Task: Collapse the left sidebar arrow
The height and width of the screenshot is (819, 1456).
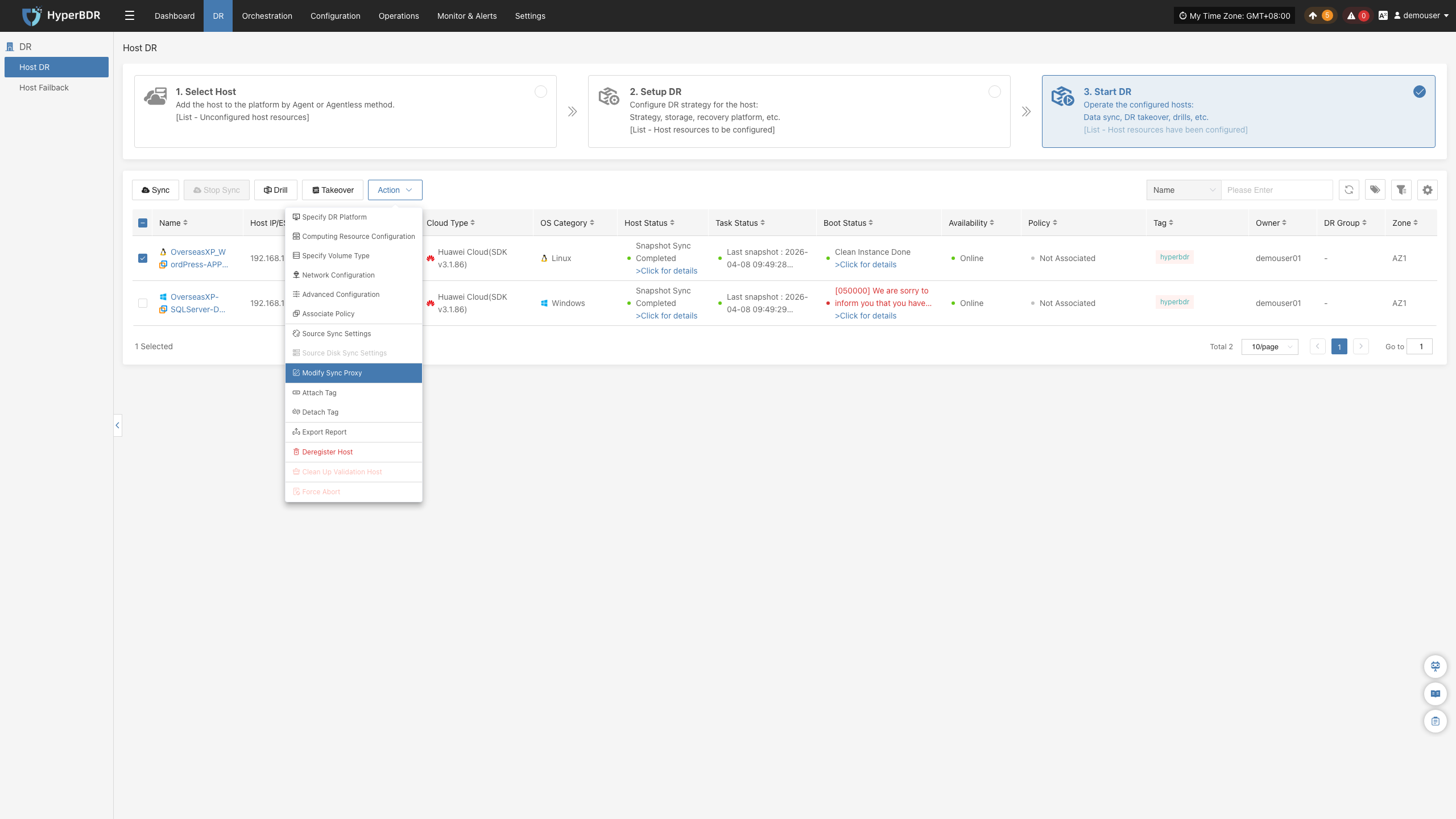Action: tap(118, 425)
